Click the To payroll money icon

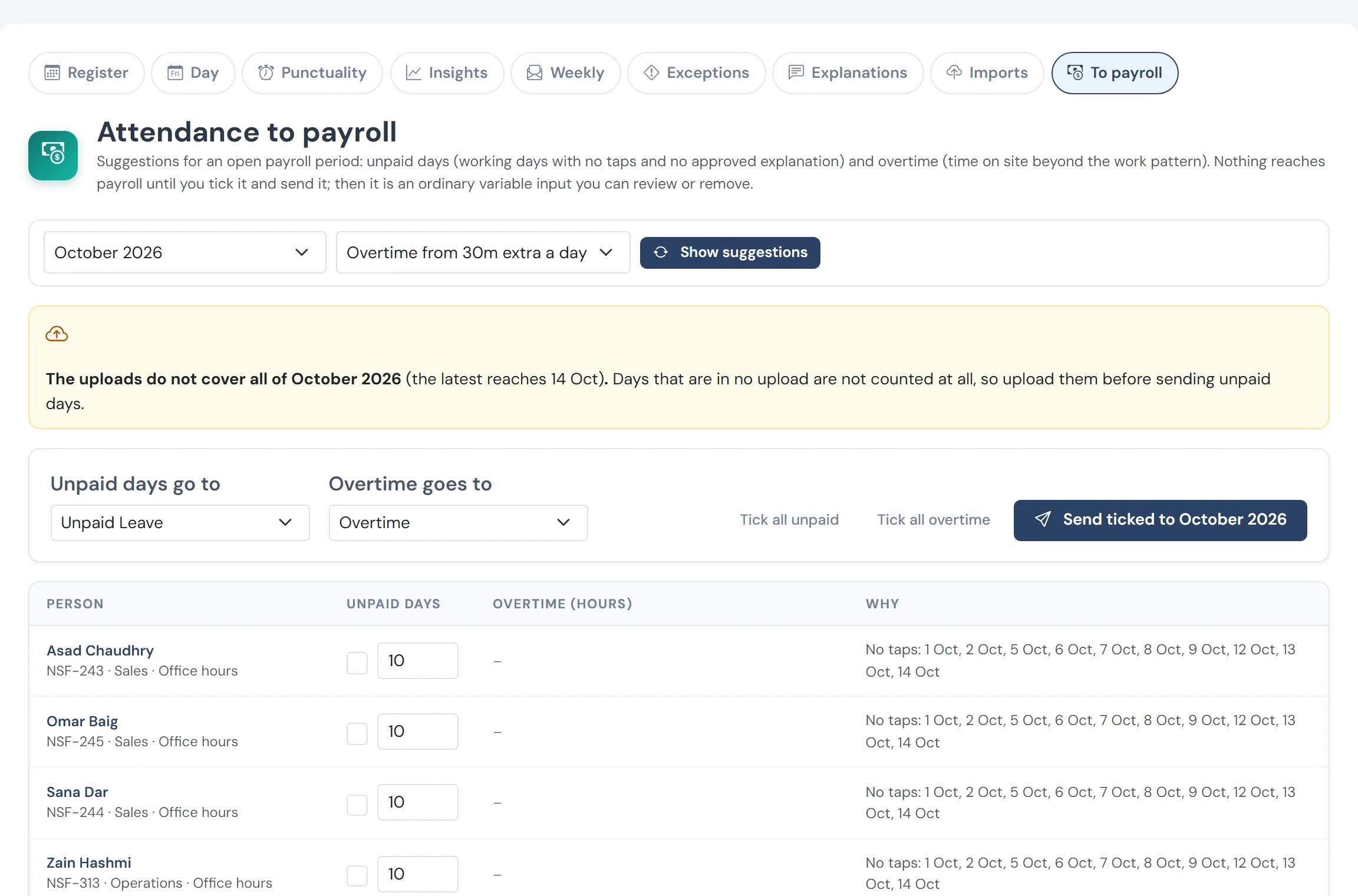[1075, 73]
